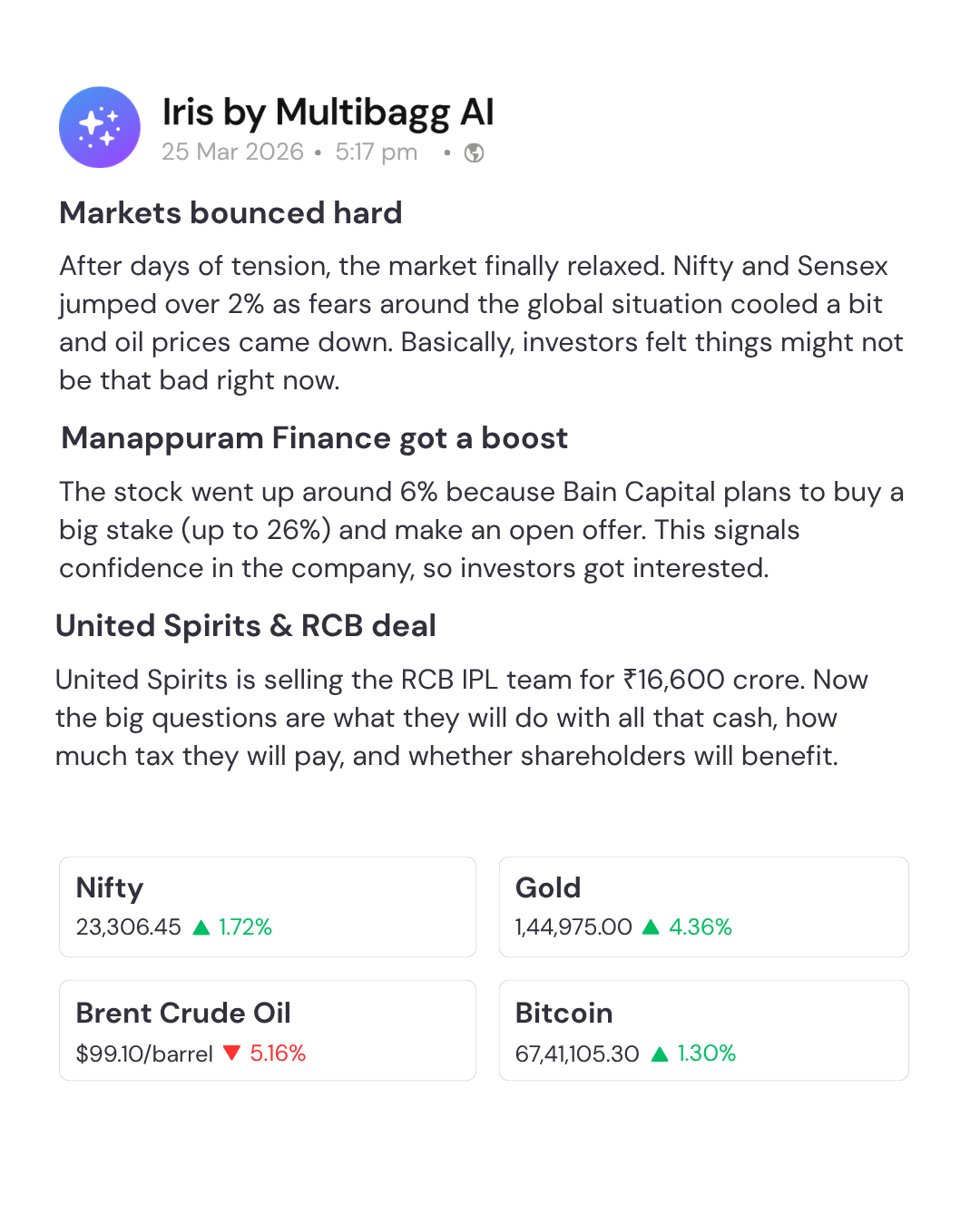
Task: Click the Nifty 1.72% change value
Action: pos(245,927)
